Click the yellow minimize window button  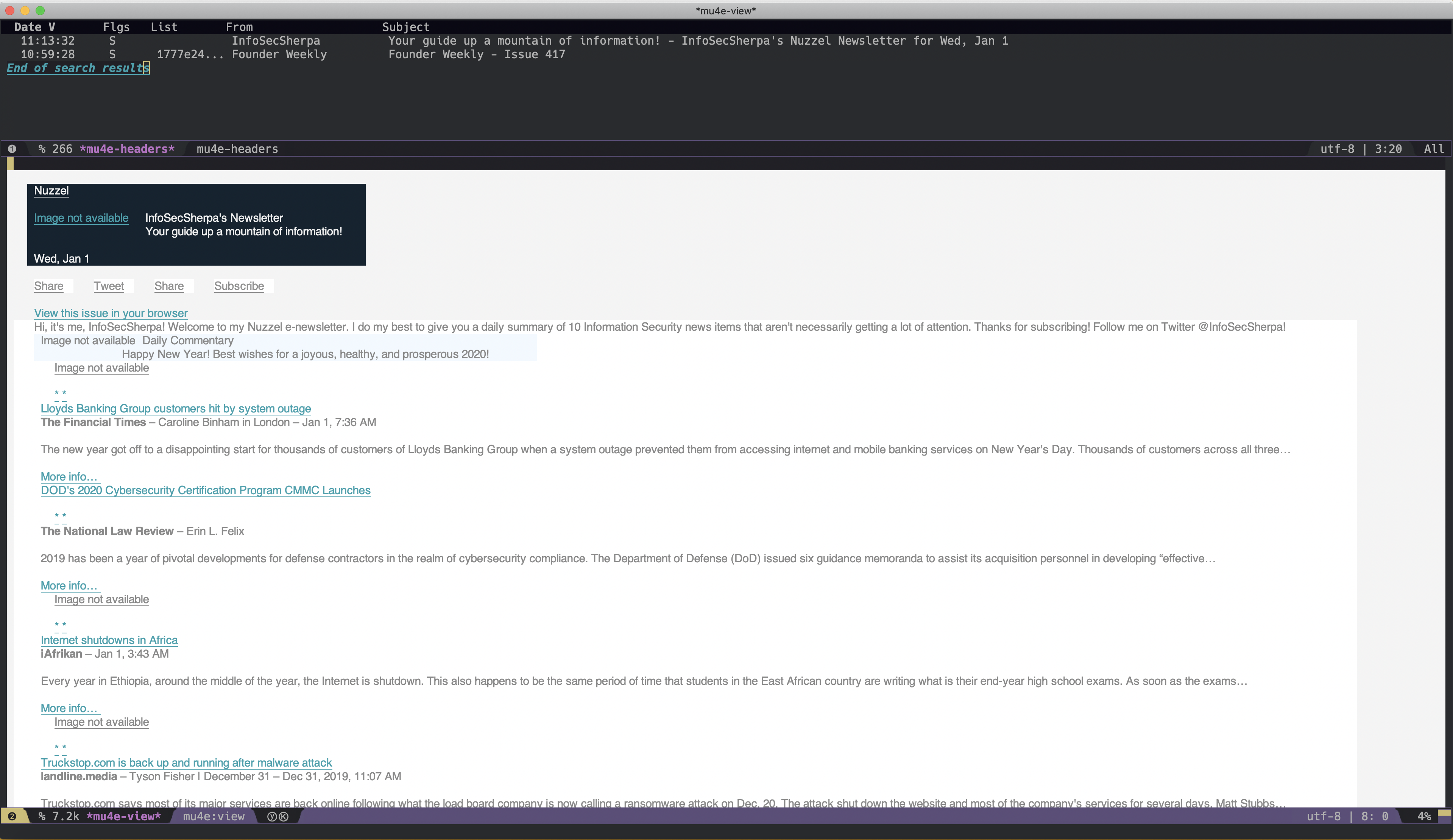(25, 10)
